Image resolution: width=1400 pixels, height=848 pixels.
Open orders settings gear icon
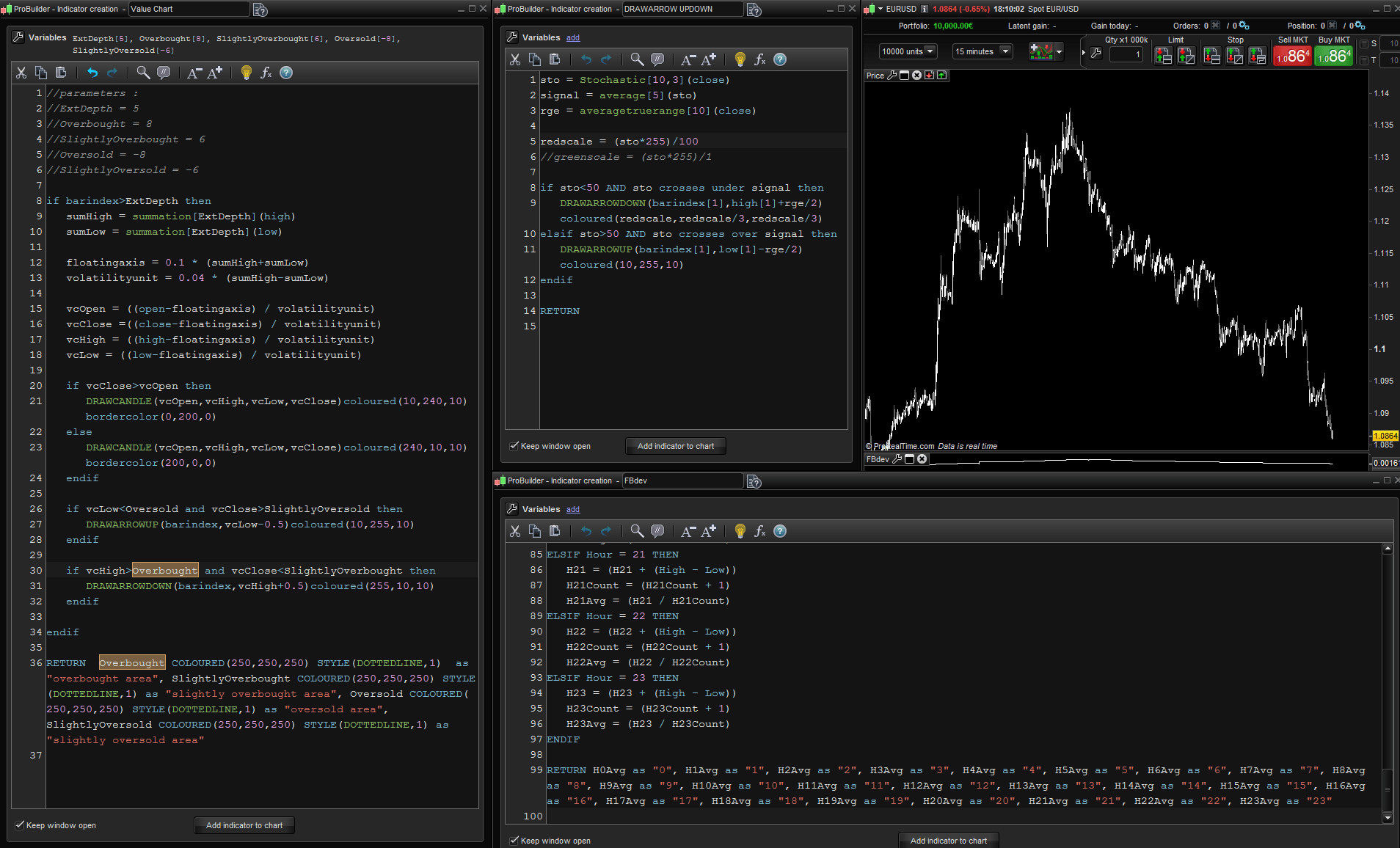[1243, 26]
